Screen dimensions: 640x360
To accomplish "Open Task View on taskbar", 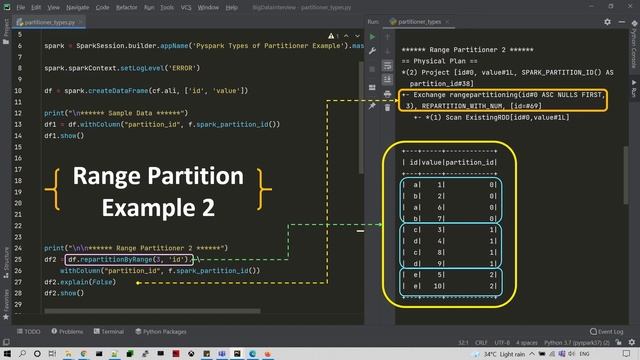I will [53, 354].
